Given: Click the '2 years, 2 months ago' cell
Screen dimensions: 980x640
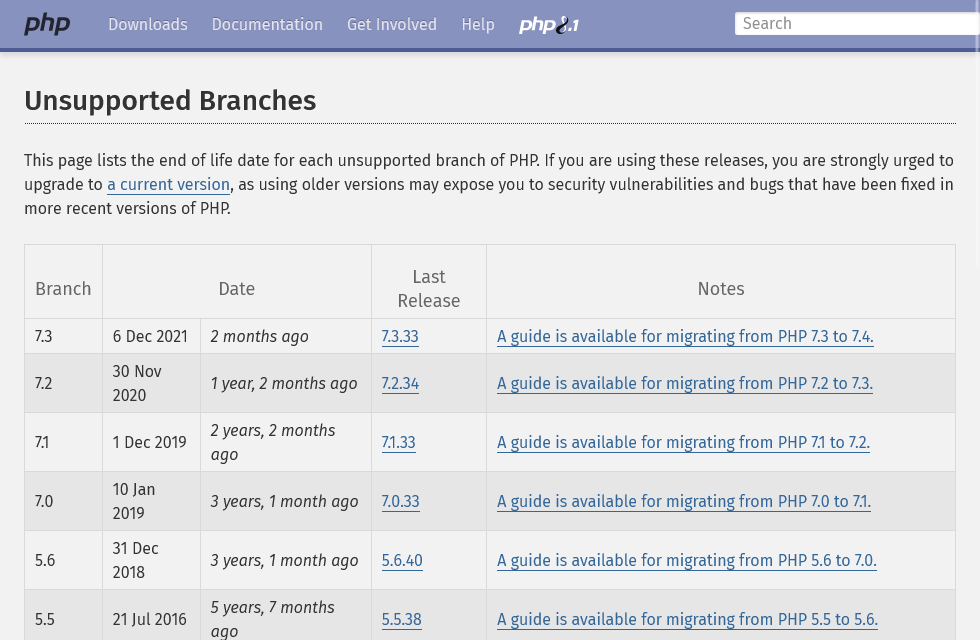Looking at the screenshot, I should [x=286, y=442].
